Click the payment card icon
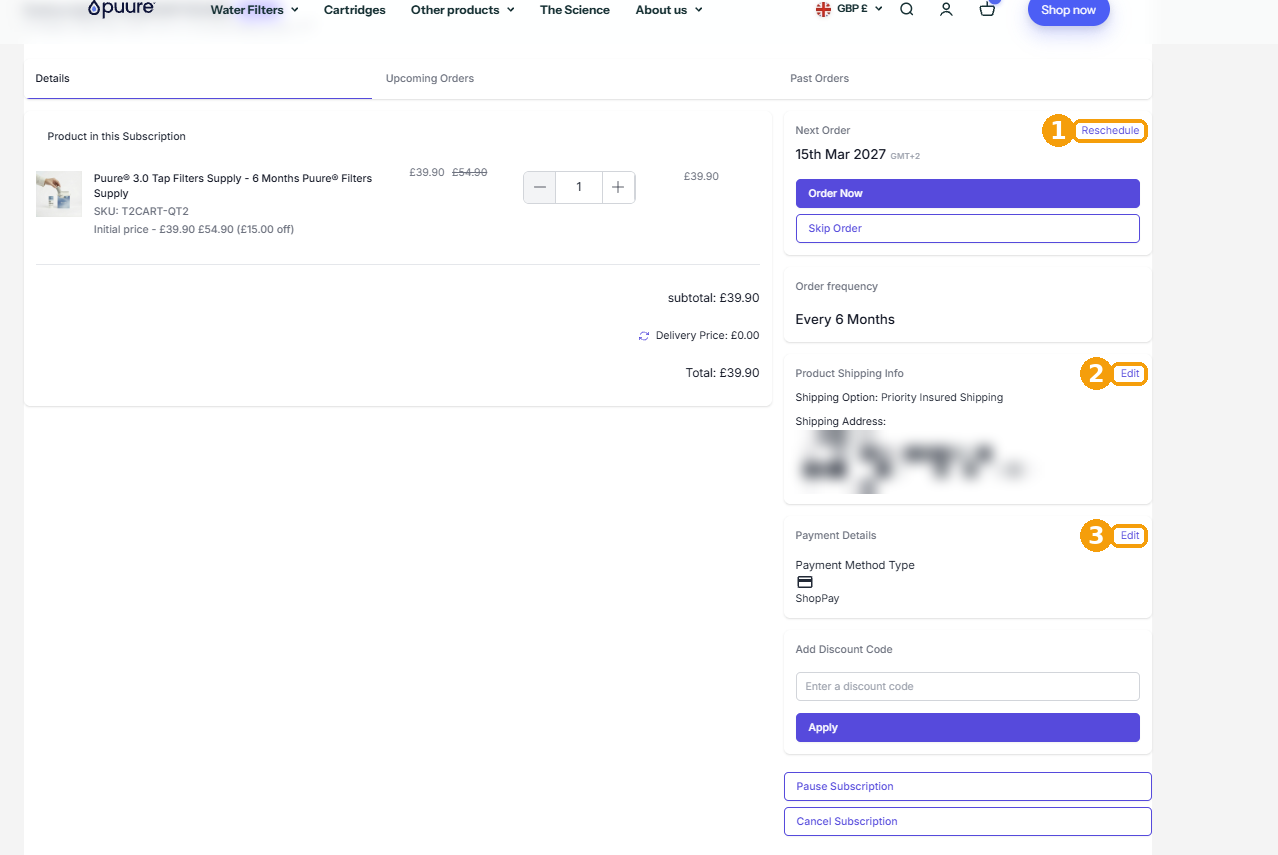Screen dimensions: 1278x855 (x=805, y=582)
